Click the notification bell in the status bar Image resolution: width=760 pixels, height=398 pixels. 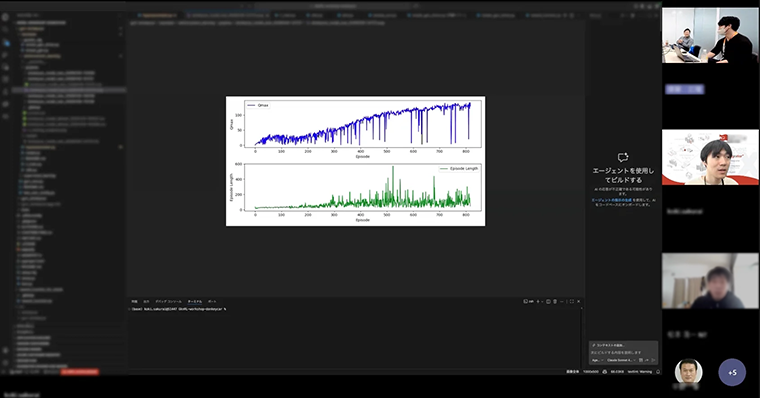[658, 372]
